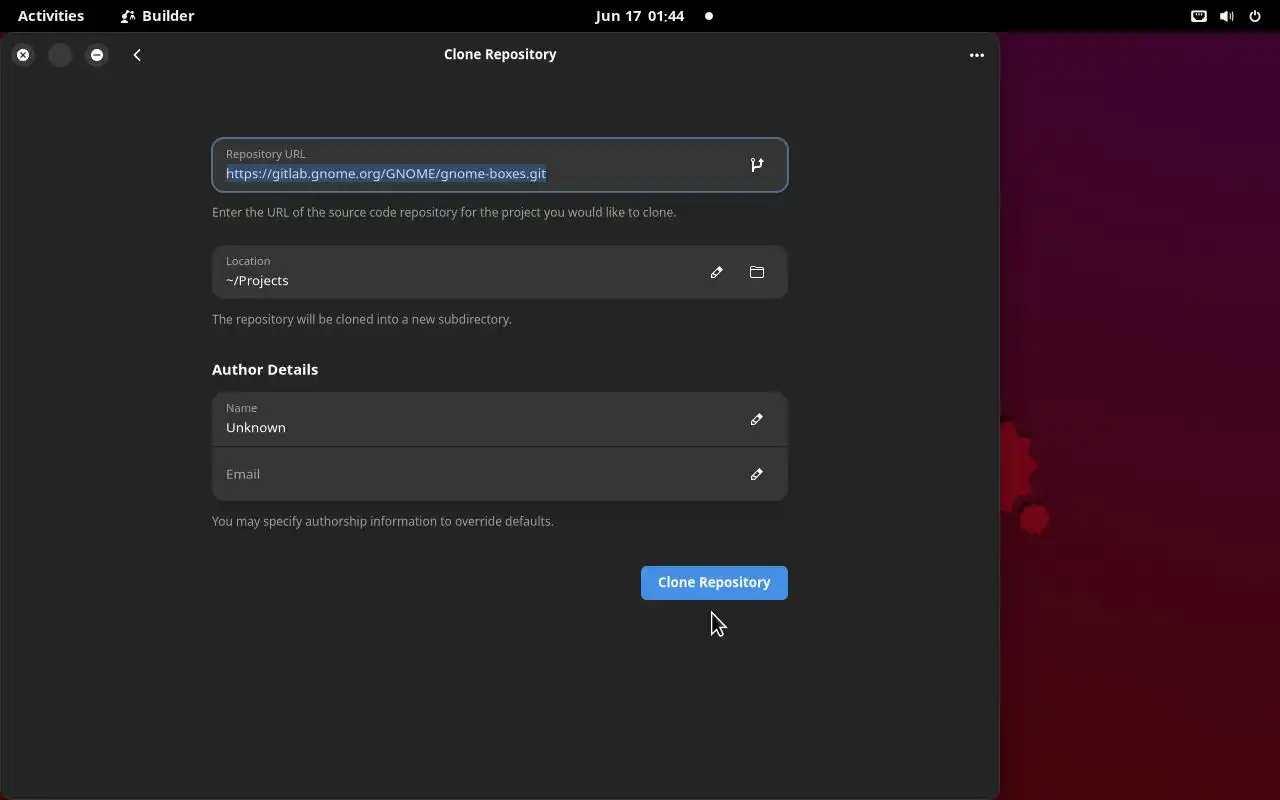Image resolution: width=1280 pixels, height=800 pixels.
Task: Open the Builder app menu in top bar
Action: point(157,16)
